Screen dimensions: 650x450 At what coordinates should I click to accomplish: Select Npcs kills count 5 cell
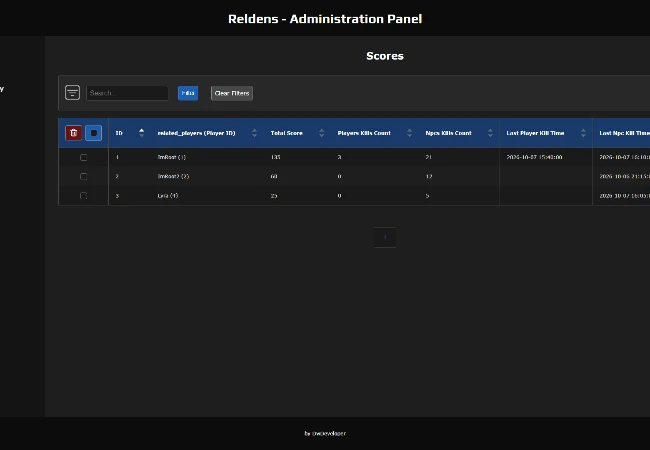tap(427, 196)
